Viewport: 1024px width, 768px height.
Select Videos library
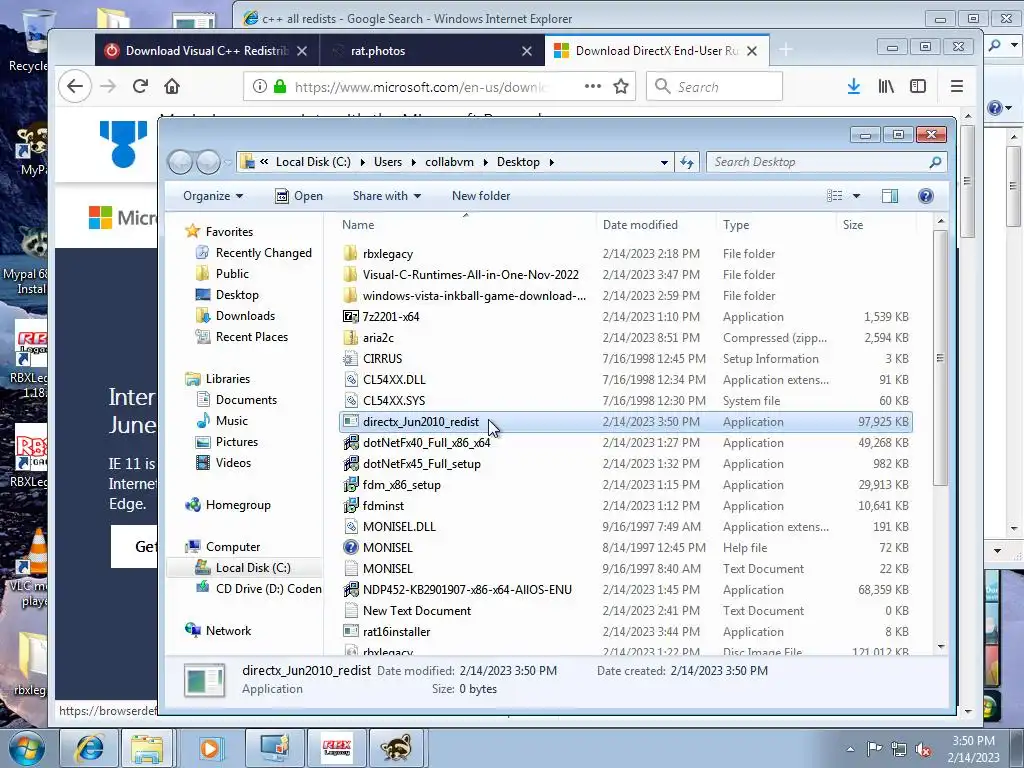coord(223,462)
